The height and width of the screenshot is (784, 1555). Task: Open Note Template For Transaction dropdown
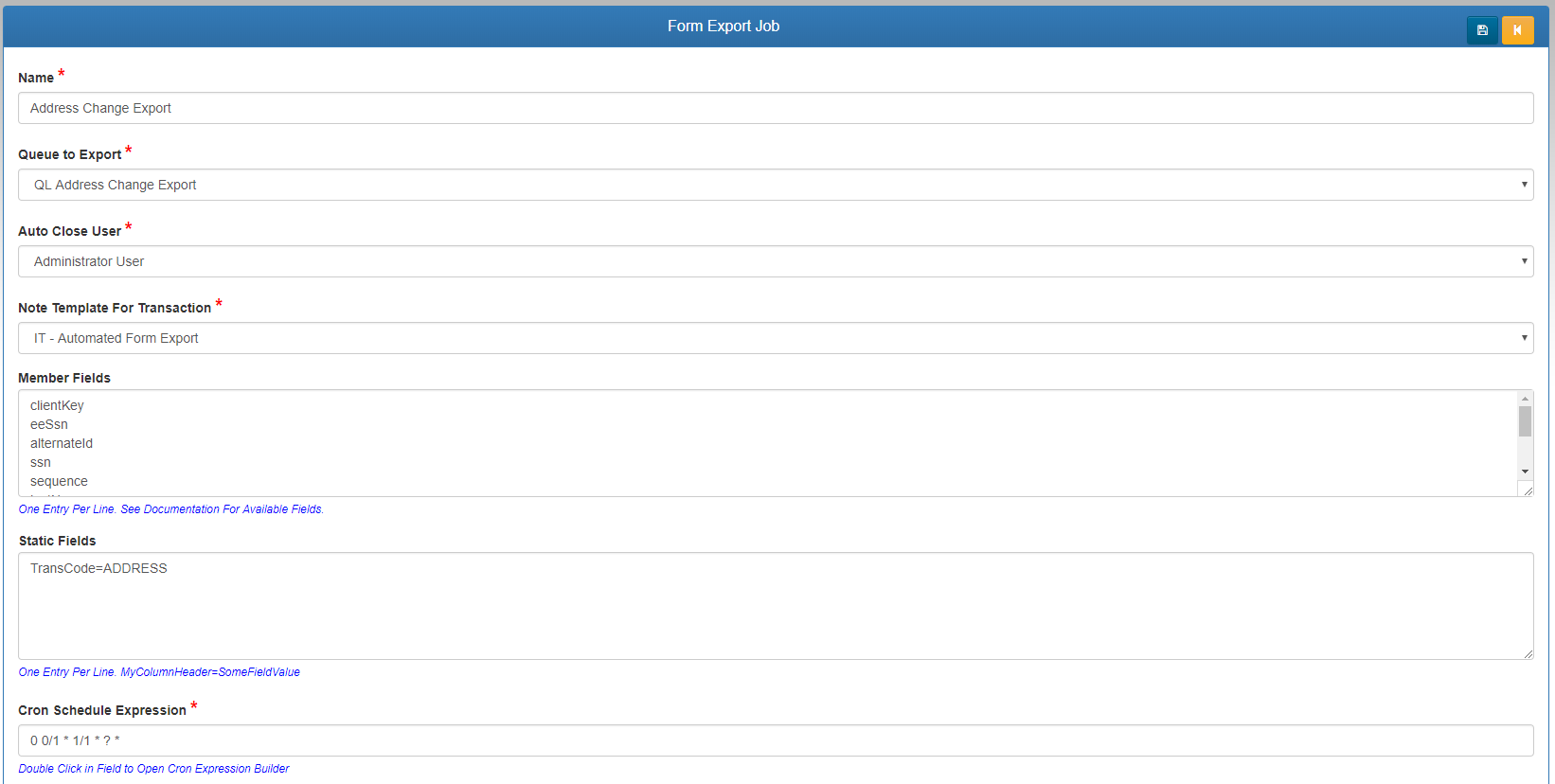[776, 338]
